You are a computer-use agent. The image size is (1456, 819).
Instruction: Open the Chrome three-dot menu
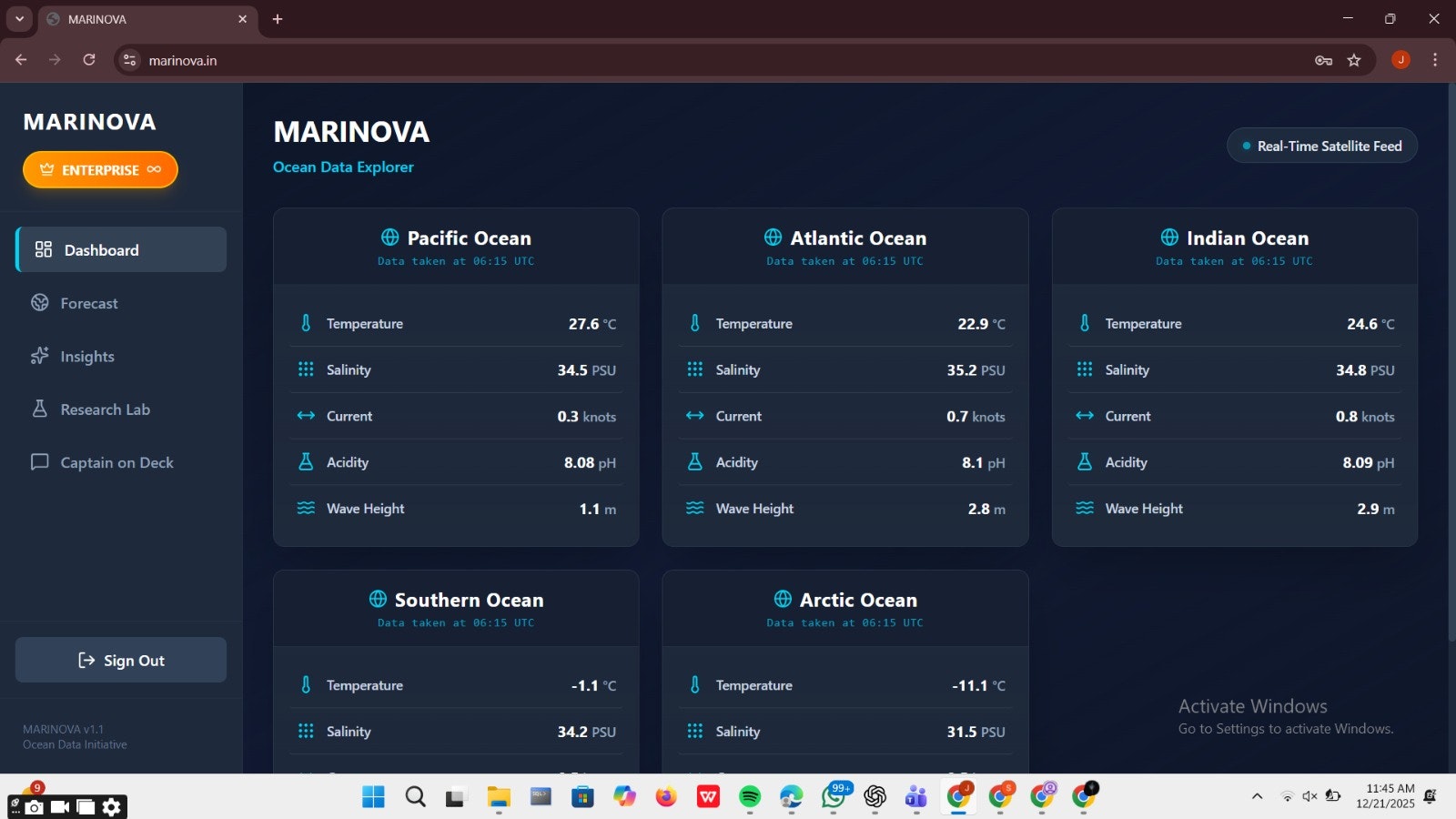coord(1435,60)
